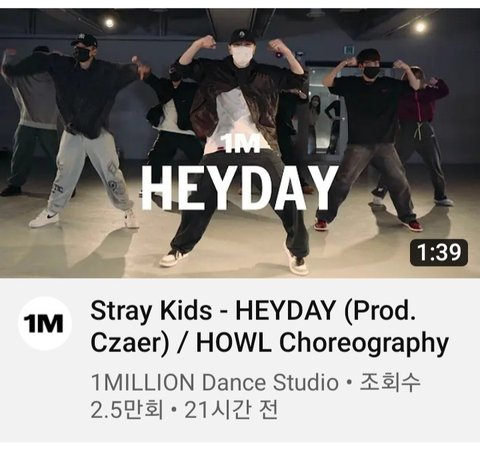The height and width of the screenshot is (452, 480).
Task: Select the right dancer wearing black mask
Action: pos(368,140)
